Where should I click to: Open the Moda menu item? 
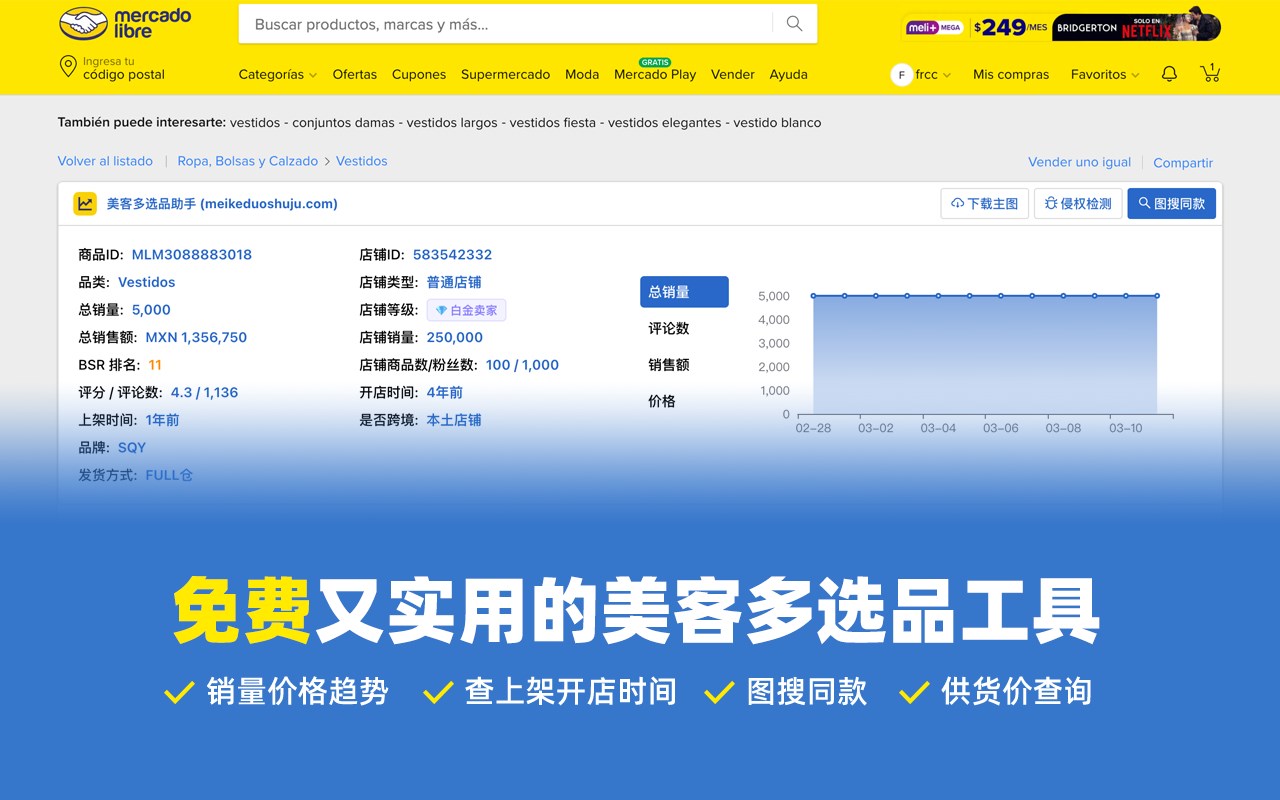click(x=582, y=74)
